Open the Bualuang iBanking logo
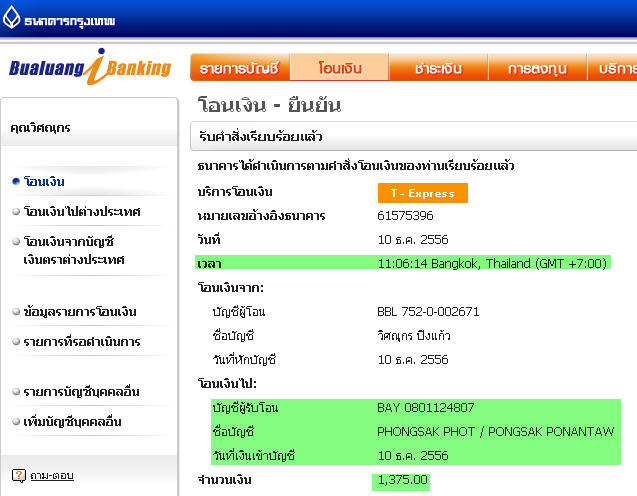This screenshot has width=637, height=496. 90,67
